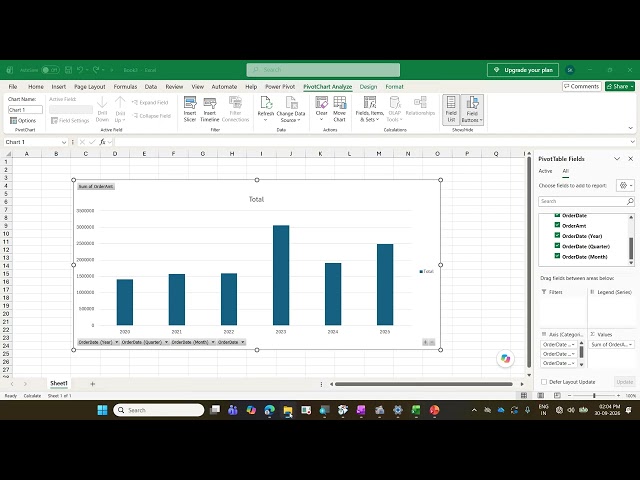Screen dimensions: 640x480
Task: Open Microsoft Edge from taskbar
Action: 269,410
